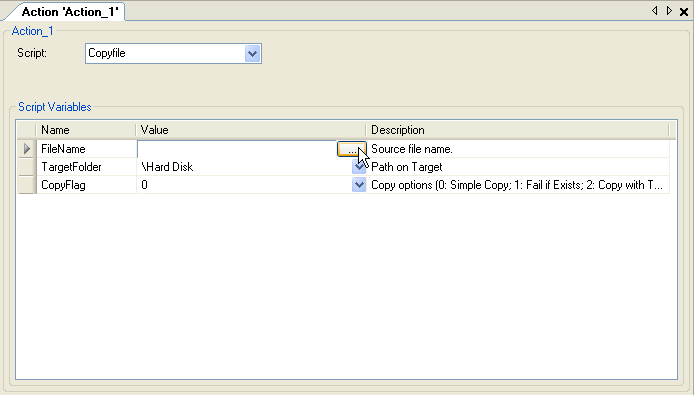
Task: Click the FileName browse ellipsis button
Action: [x=351, y=149]
